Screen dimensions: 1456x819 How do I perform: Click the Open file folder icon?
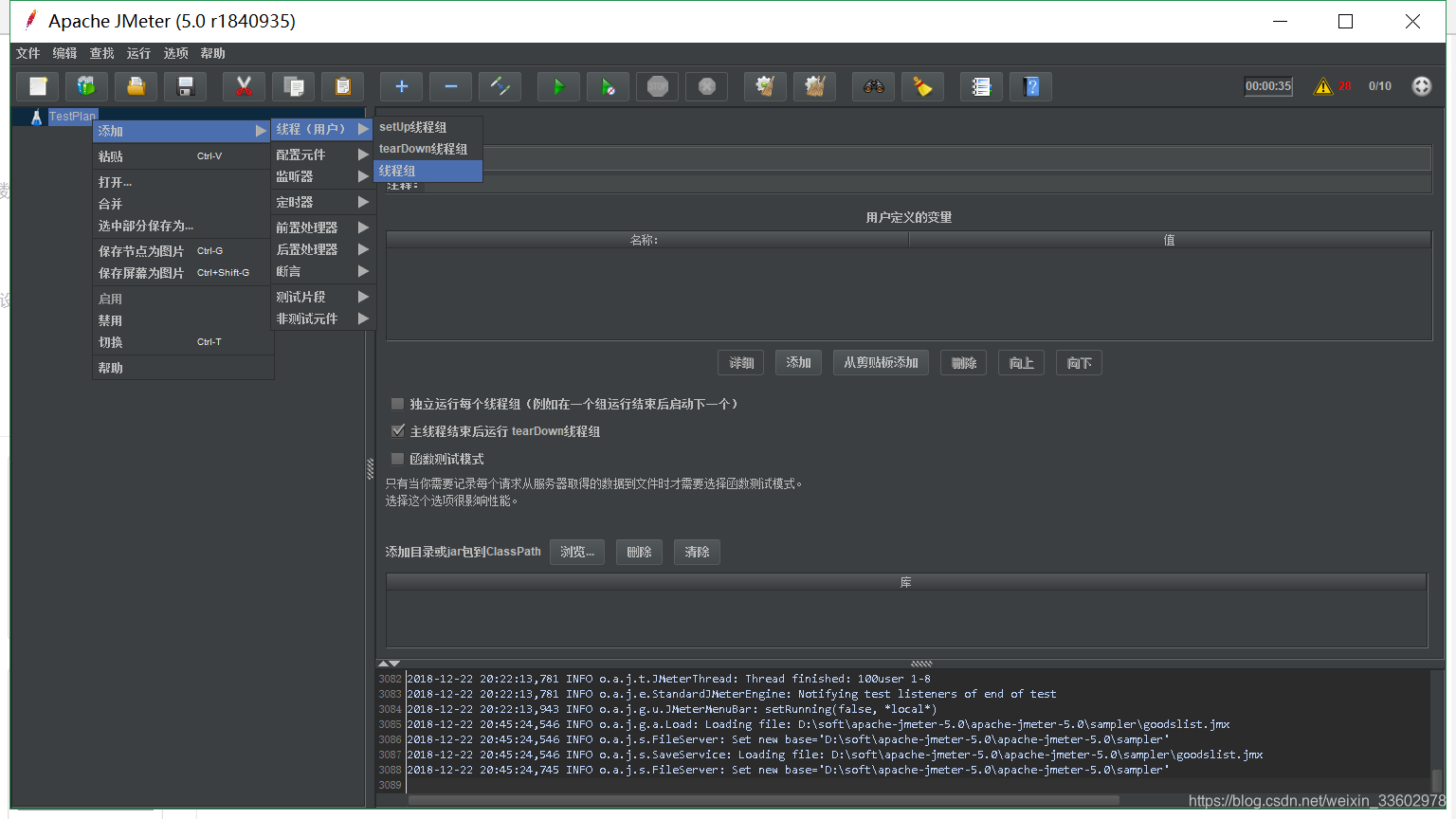(x=136, y=86)
